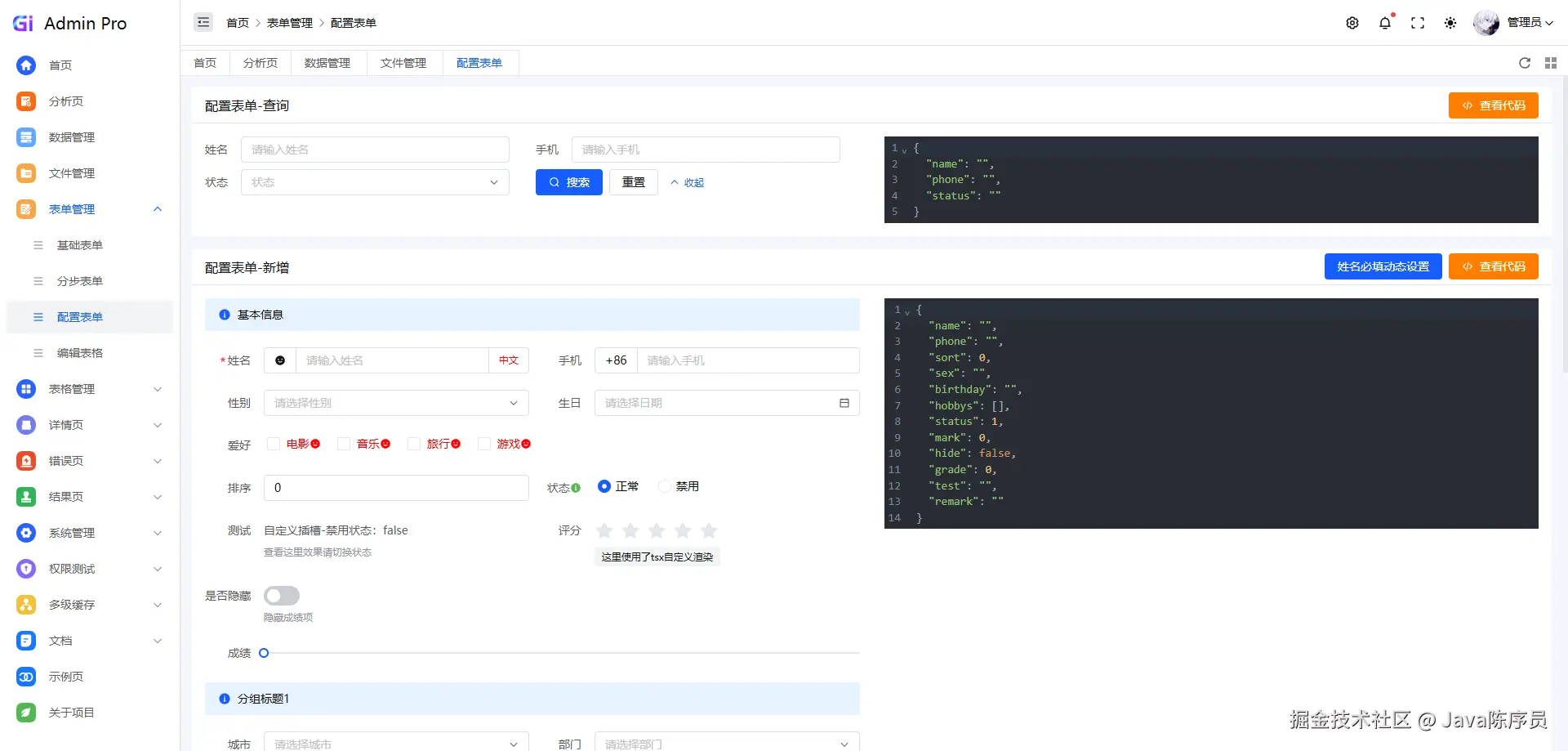Switch to the 首页 tab
Viewport: 1568px width, 751px height.
click(205, 63)
